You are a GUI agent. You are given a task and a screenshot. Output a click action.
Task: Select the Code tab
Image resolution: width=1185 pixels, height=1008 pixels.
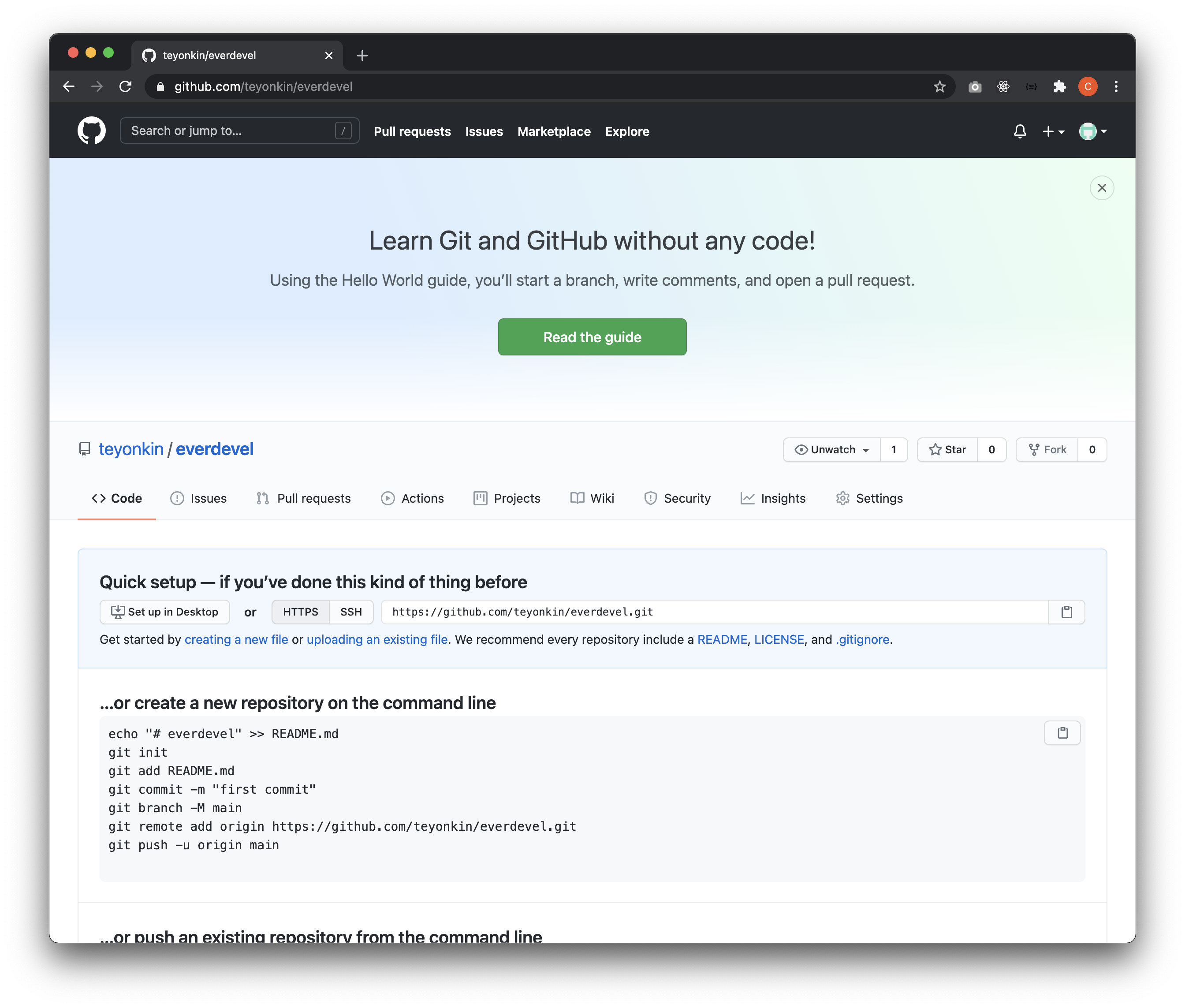(x=116, y=498)
